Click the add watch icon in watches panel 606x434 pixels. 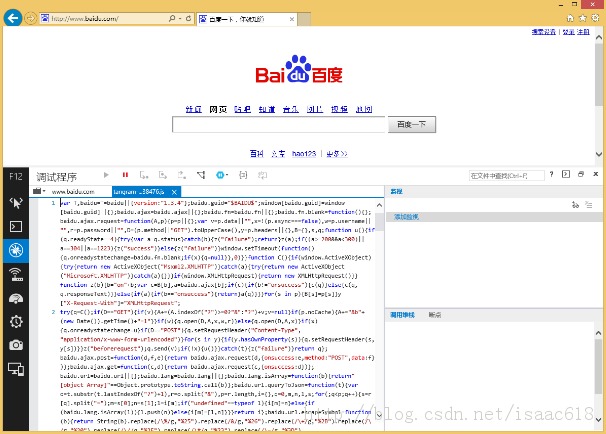[575, 205]
